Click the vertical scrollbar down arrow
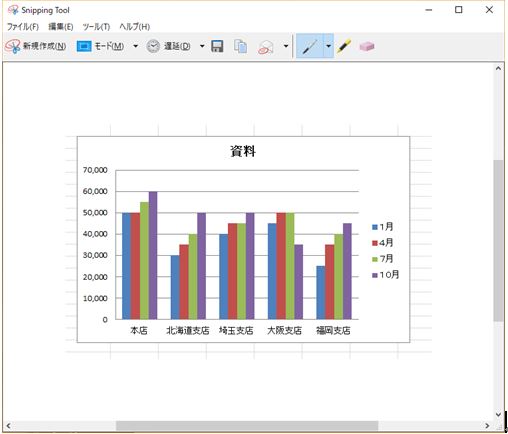The width and height of the screenshot is (508, 434). [498, 414]
